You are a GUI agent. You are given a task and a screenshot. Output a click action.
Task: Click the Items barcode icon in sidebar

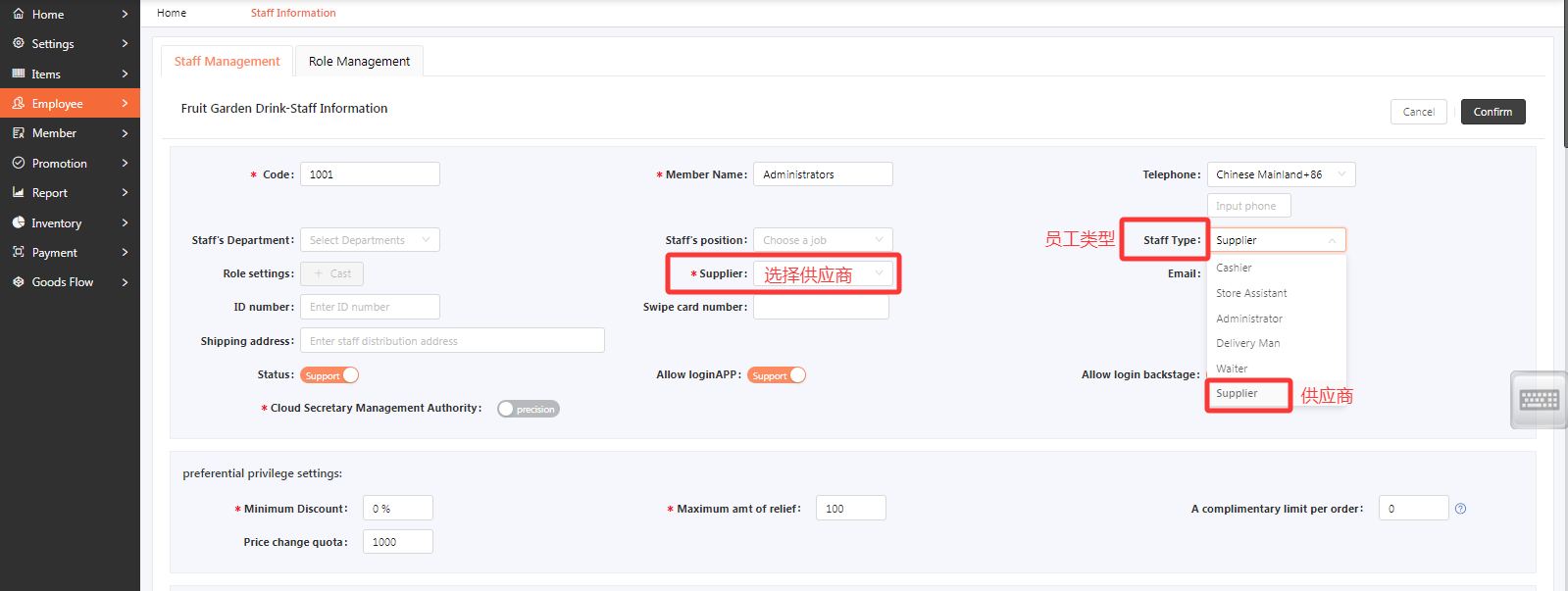[19, 74]
